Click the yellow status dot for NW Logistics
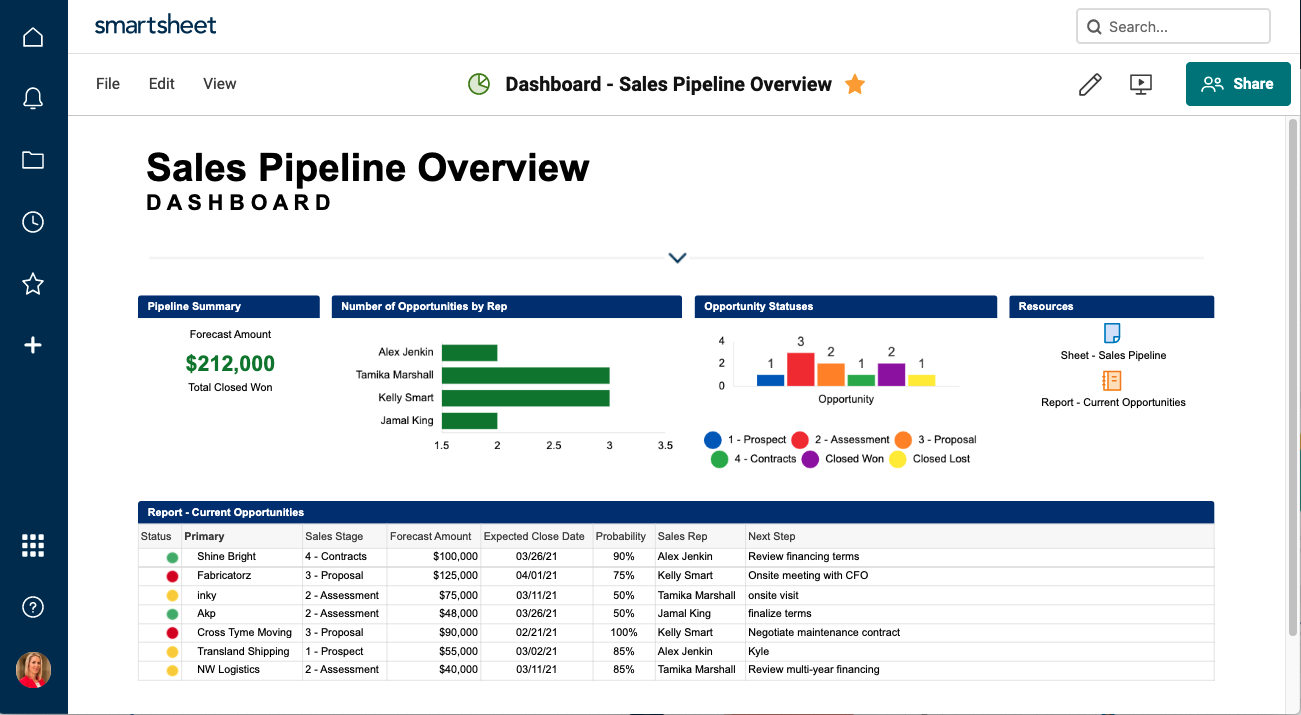Image resolution: width=1301 pixels, height=715 pixels. click(172, 671)
